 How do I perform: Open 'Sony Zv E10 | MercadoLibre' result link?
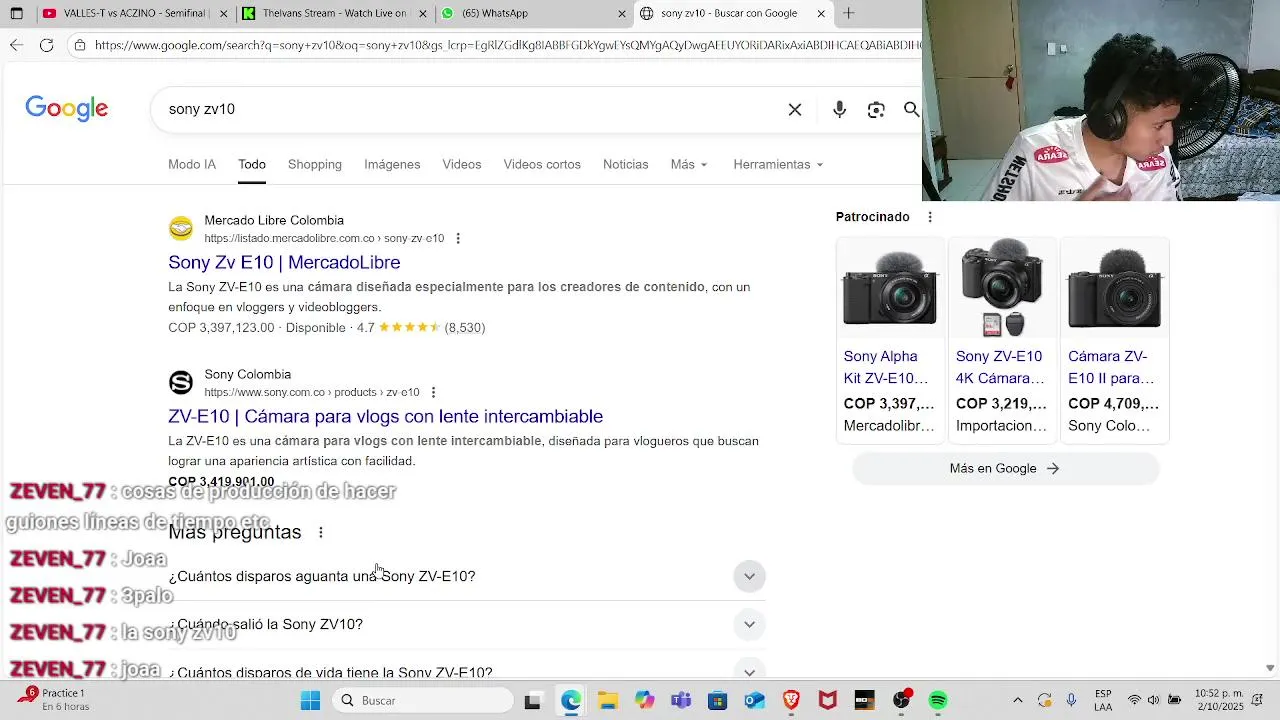tap(284, 263)
